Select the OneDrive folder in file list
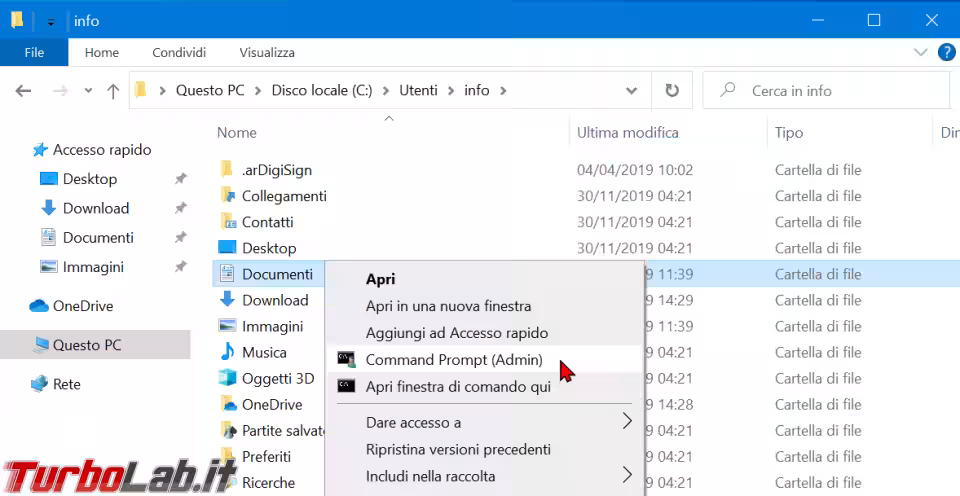Screen dimensions: 960x496 pyautogui.click(x=272, y=405)
